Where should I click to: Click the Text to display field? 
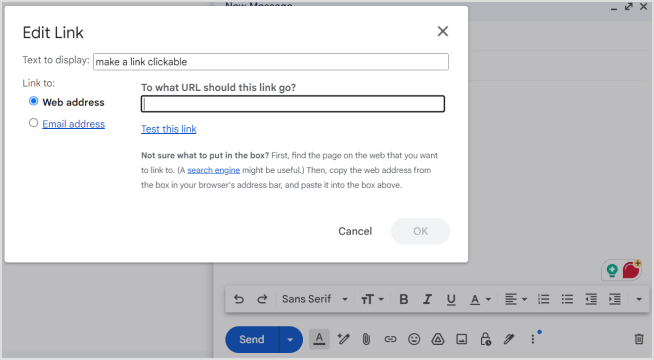point(271,62)
